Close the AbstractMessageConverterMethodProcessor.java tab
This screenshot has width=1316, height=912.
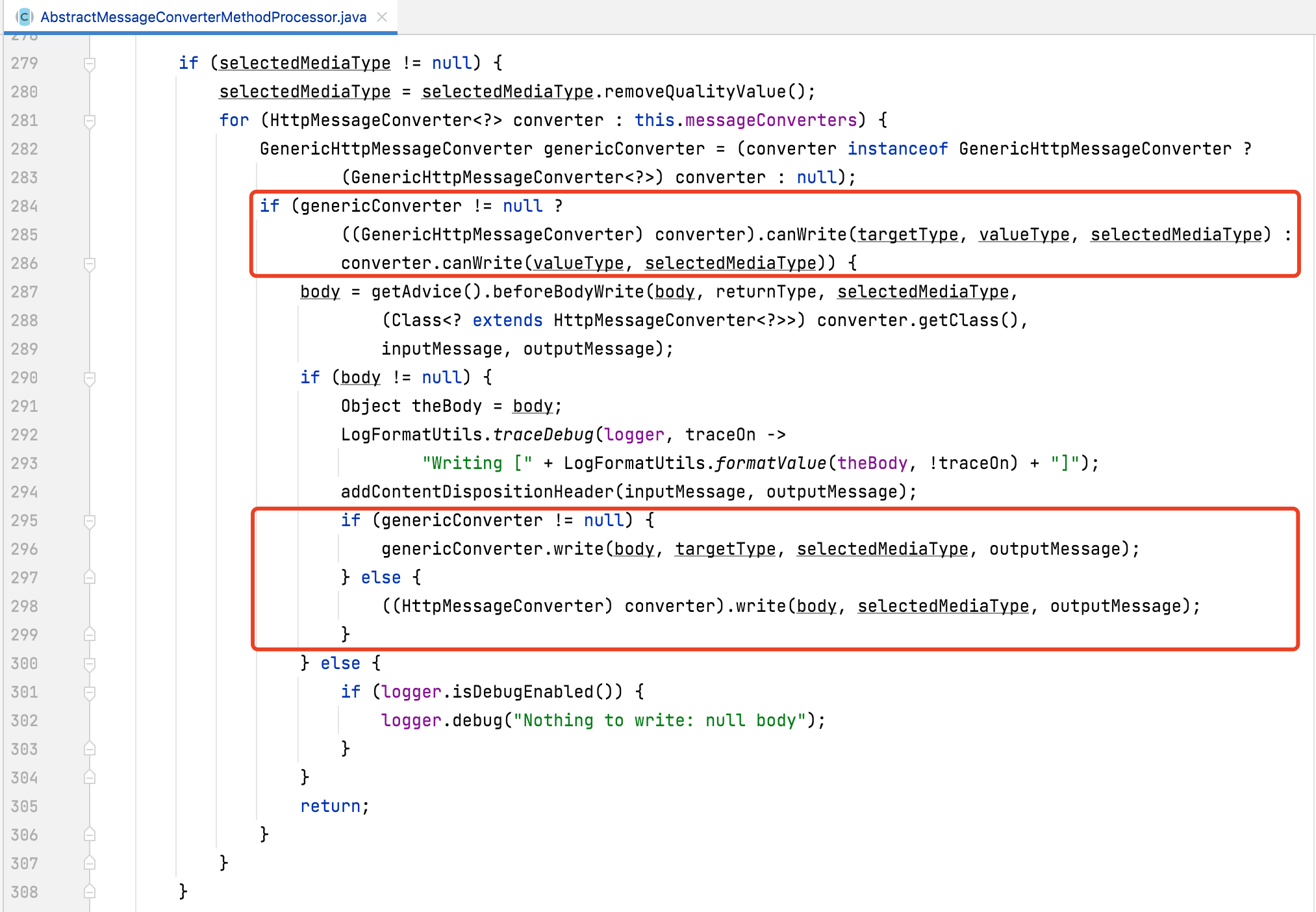(382, 18)
